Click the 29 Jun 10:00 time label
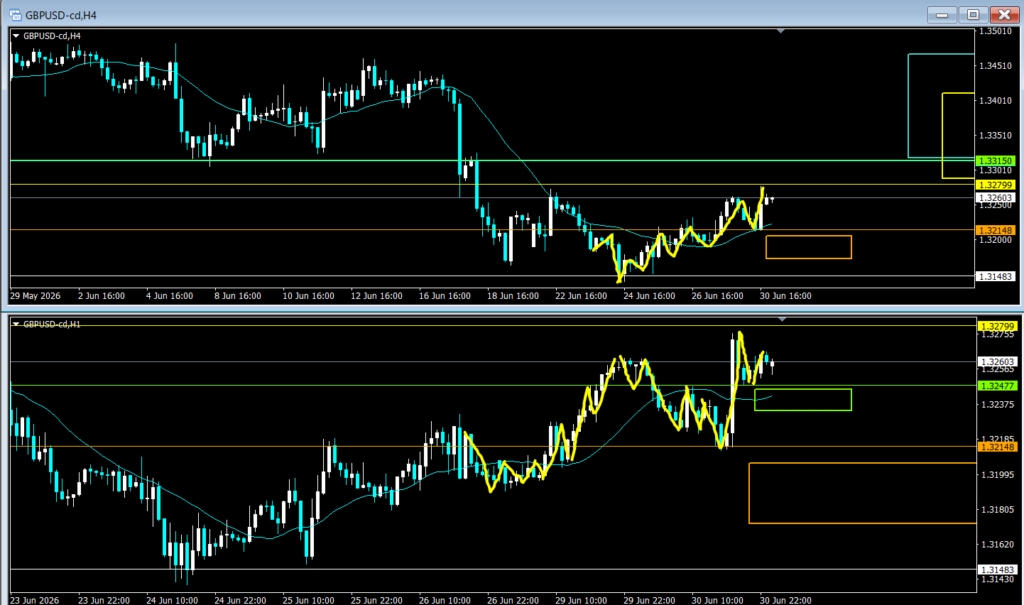This screenshot has height=605, width=1024. (581, 600)
